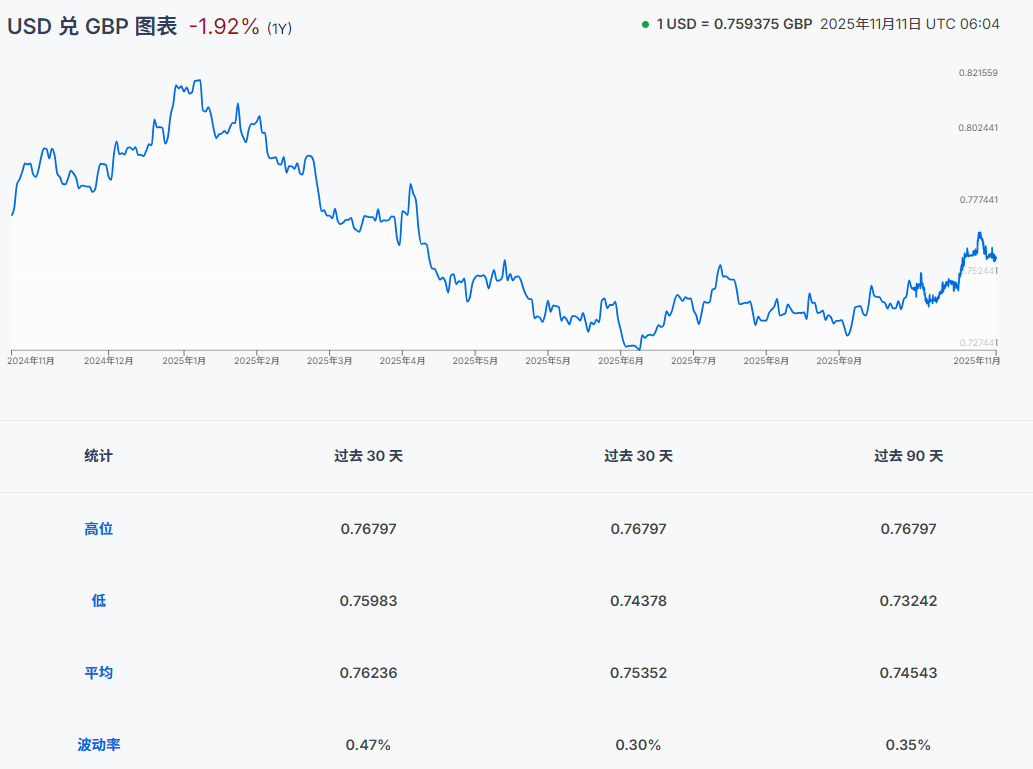The width and height of the screenshot is (1033, 769).
Task: Click the 高位 row label
Action: click(x=98, y=528)
